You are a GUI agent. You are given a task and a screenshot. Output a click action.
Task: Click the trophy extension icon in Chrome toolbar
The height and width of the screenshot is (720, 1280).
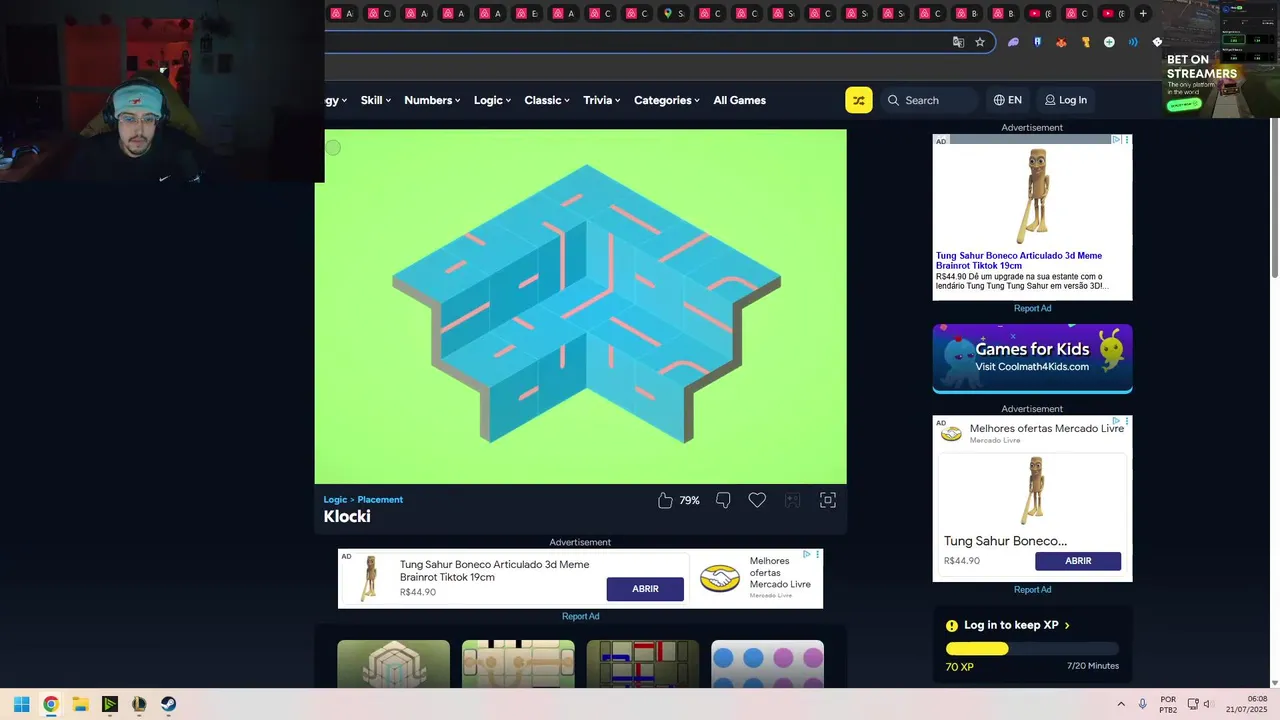point(1085,42)
